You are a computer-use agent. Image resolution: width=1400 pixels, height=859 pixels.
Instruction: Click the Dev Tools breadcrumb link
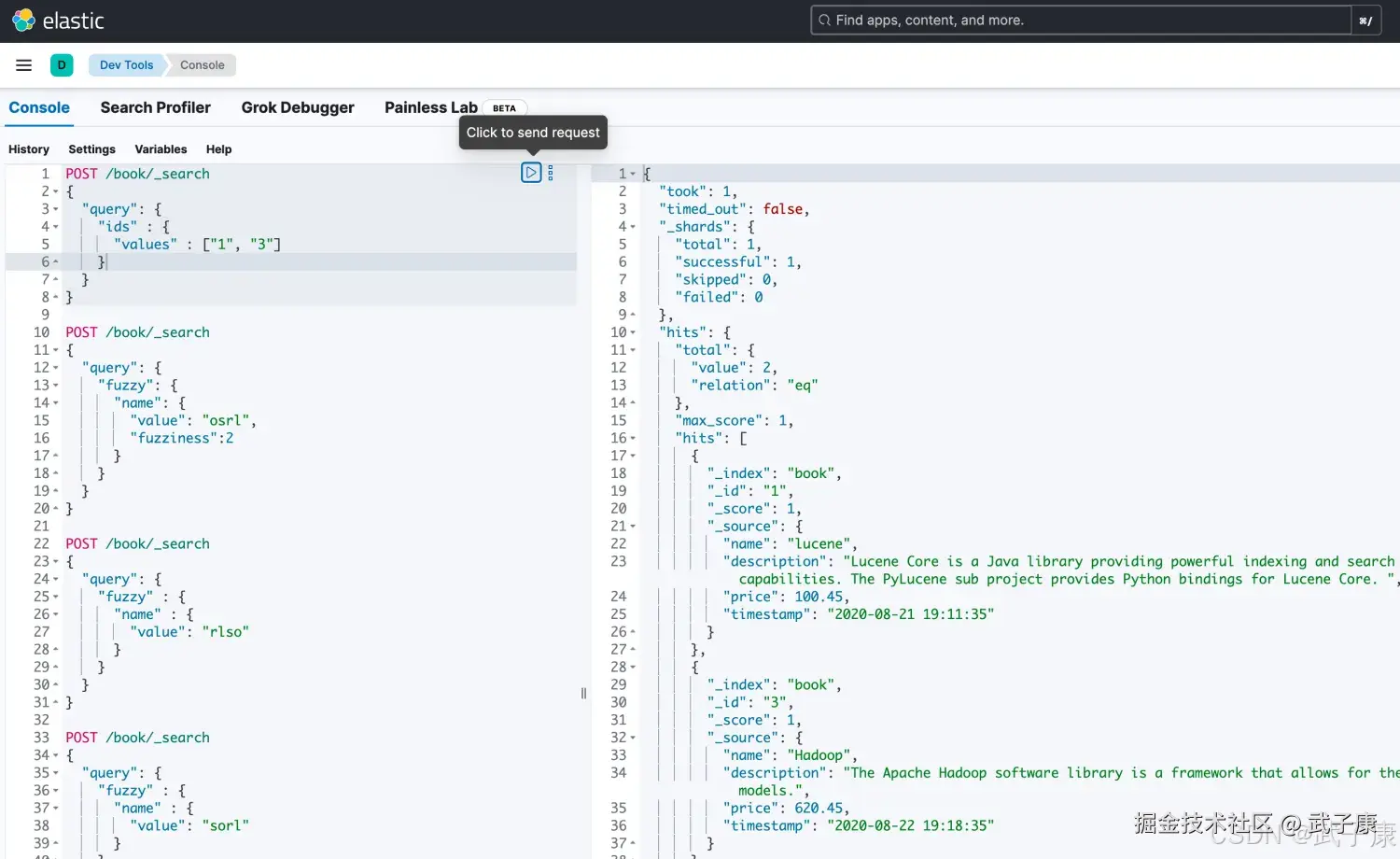tap(126, 65)
